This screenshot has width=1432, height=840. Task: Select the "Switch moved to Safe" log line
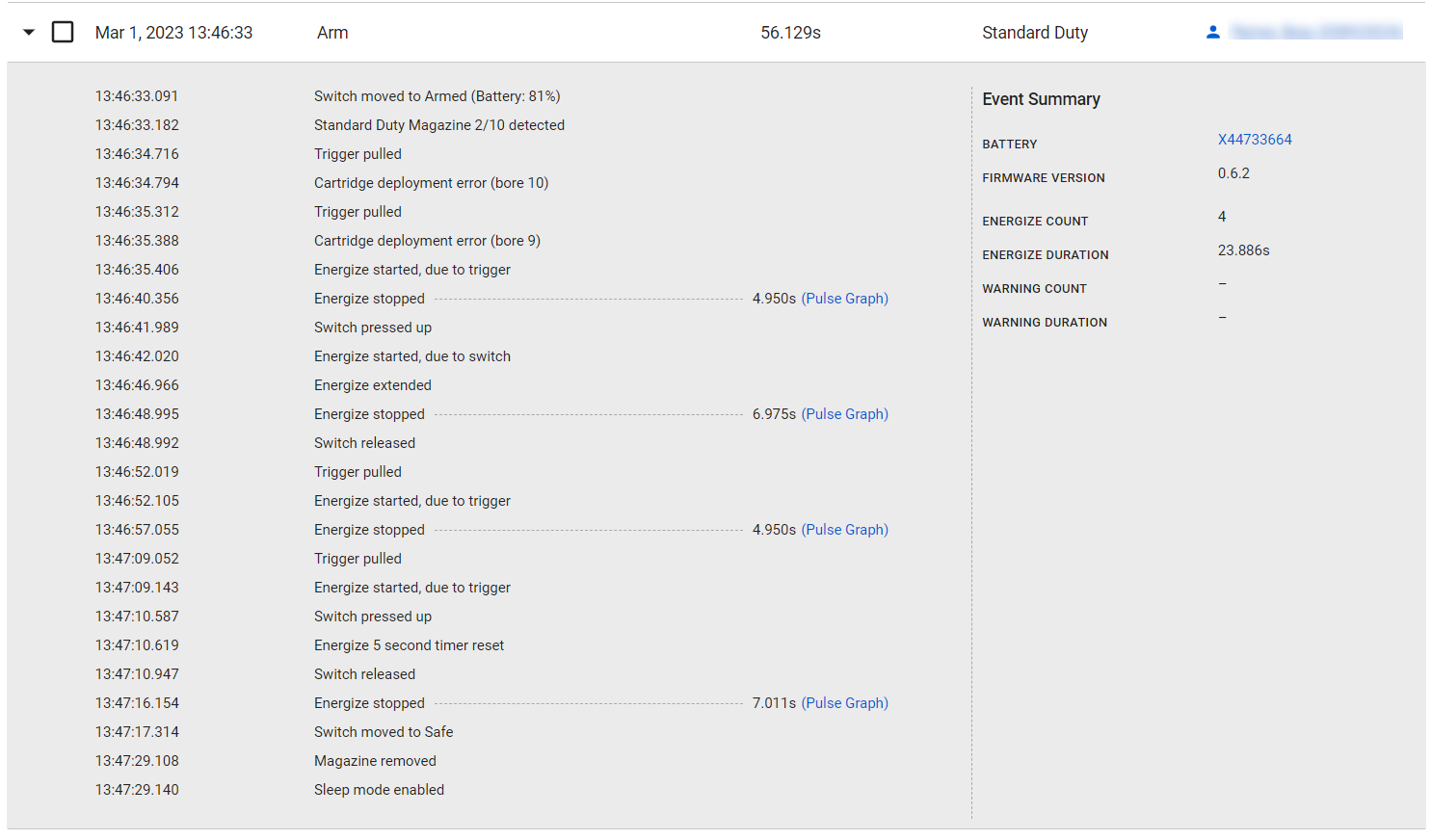pyautogui.click(x=383, y=732)
